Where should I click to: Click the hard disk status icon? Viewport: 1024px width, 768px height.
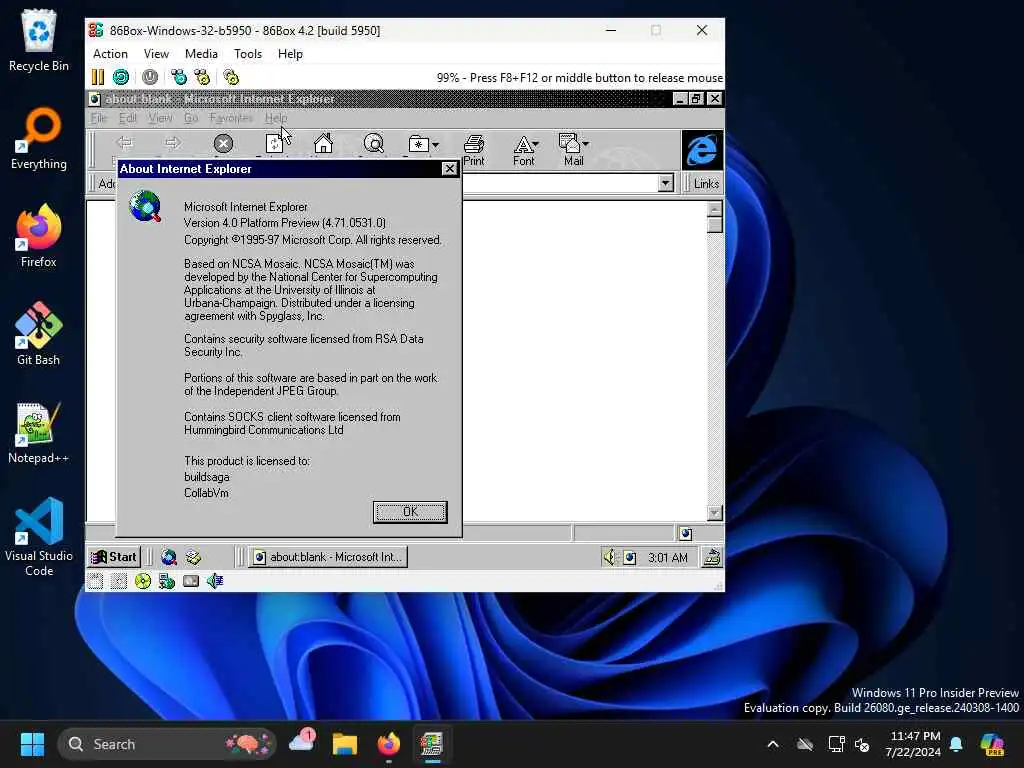(191, 581)
